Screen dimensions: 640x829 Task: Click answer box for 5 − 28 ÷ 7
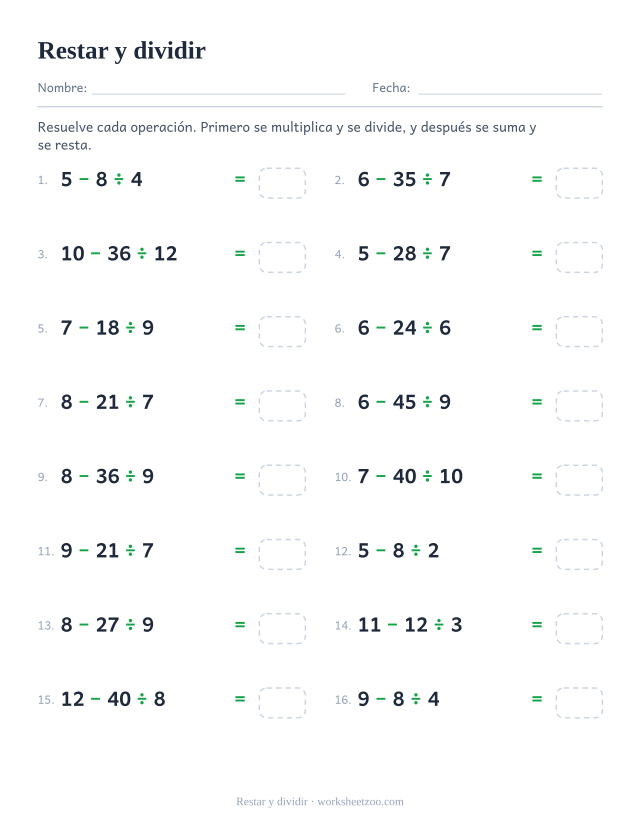(579, 257)
